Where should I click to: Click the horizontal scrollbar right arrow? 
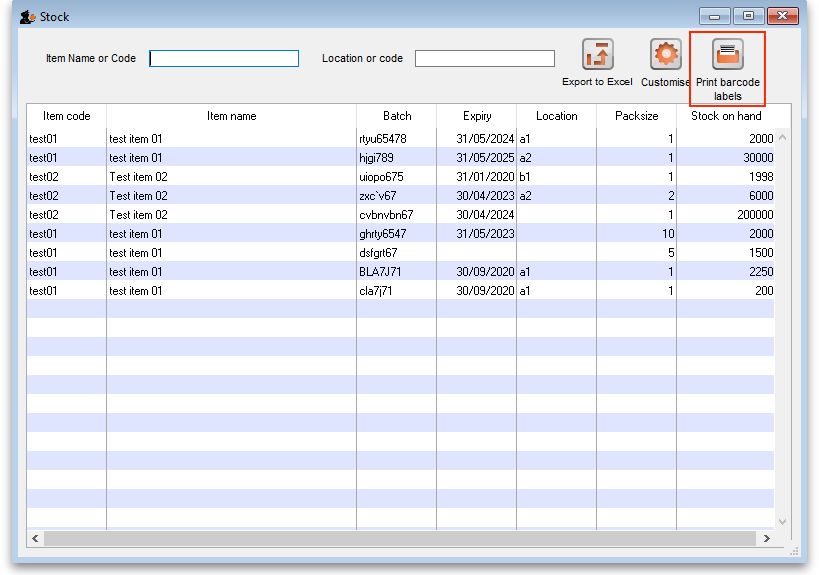(766, 538)
